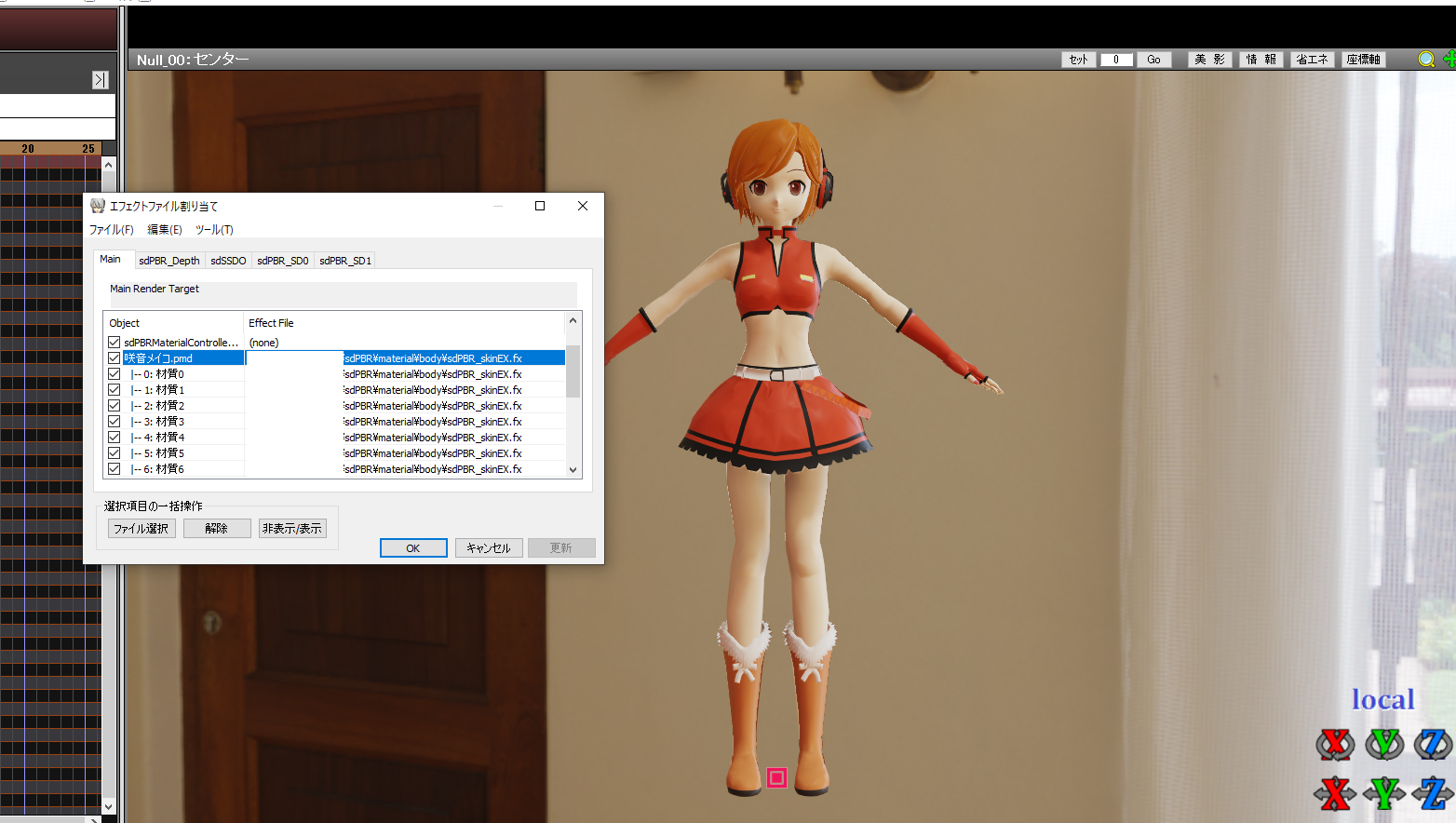Click the Y-axis move gizmo icon
This screenshot has width=1456, height=823.
pos(1384,793)
